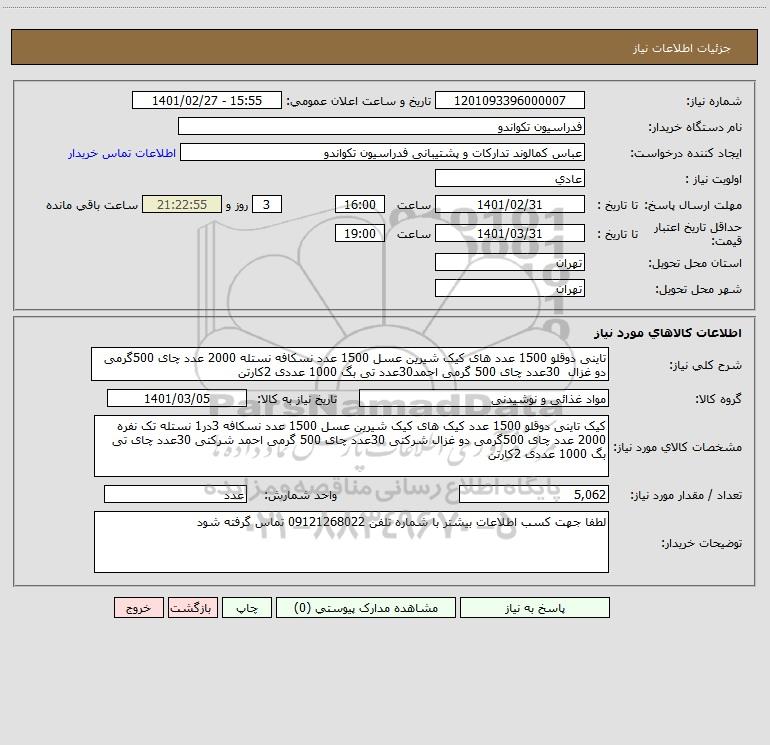Click the تعداد / مقدار مورد نیاز label
The width and height of the screenshot is (770, 745).
[686, 495]
